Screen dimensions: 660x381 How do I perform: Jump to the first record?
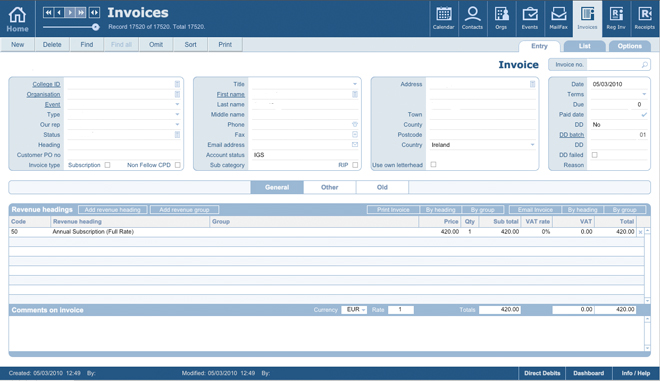tap(48, 13)
